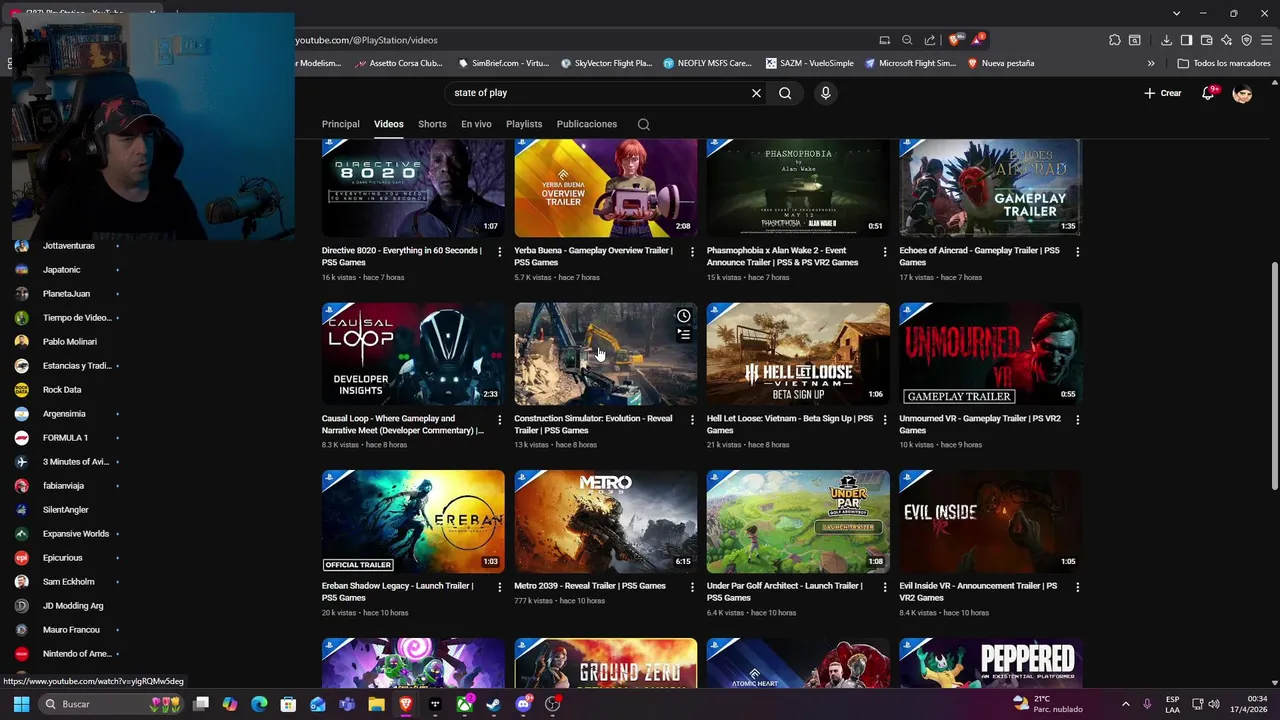Screen dimensions: 1280x720
Task: Open Windows Start menu
Action: pos(21,704)
